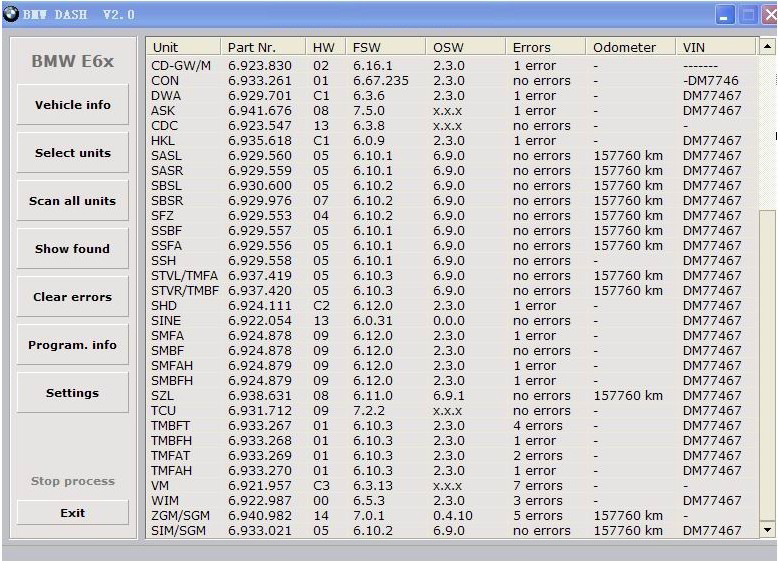The width and height of the screenshot is (778, 561).
Task: Select the SMFA unit row
Action: click(452, 335)
